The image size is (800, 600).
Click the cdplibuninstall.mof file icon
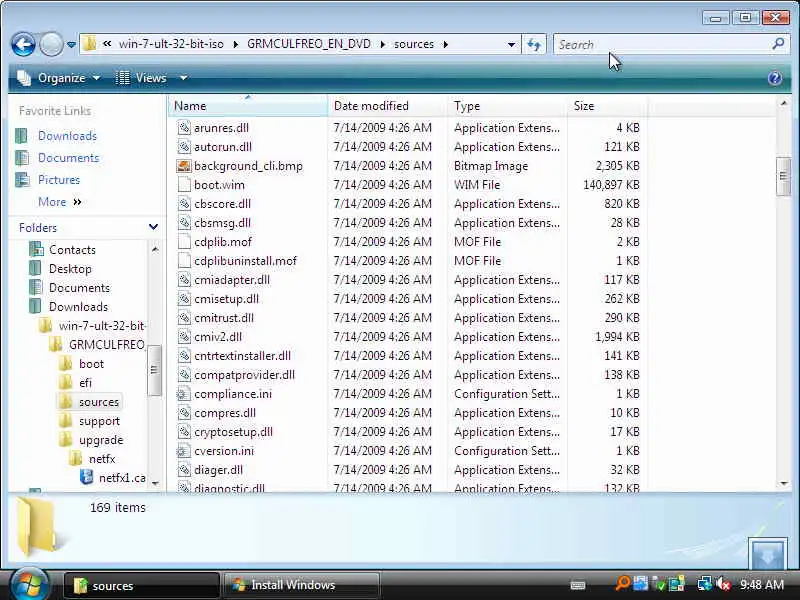[184, 261]
